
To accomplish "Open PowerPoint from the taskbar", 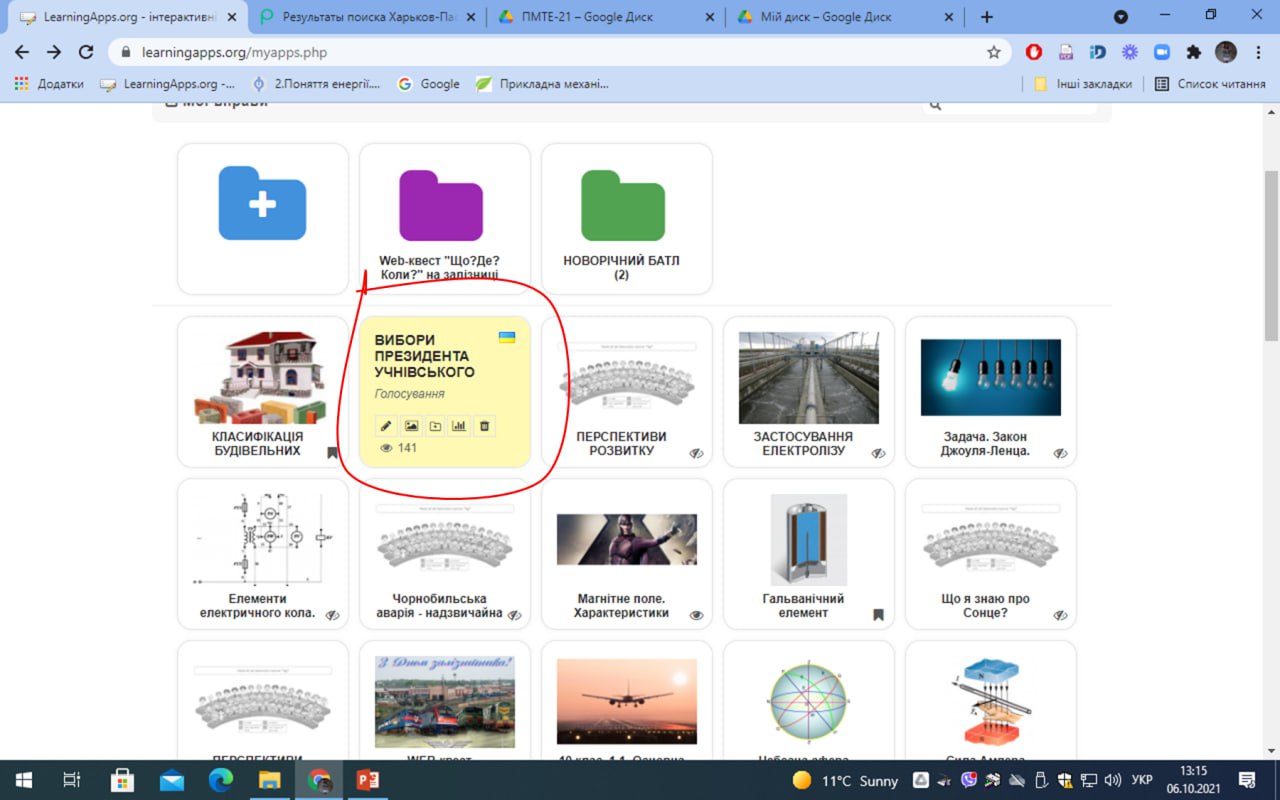I will (x=368, y=780).
